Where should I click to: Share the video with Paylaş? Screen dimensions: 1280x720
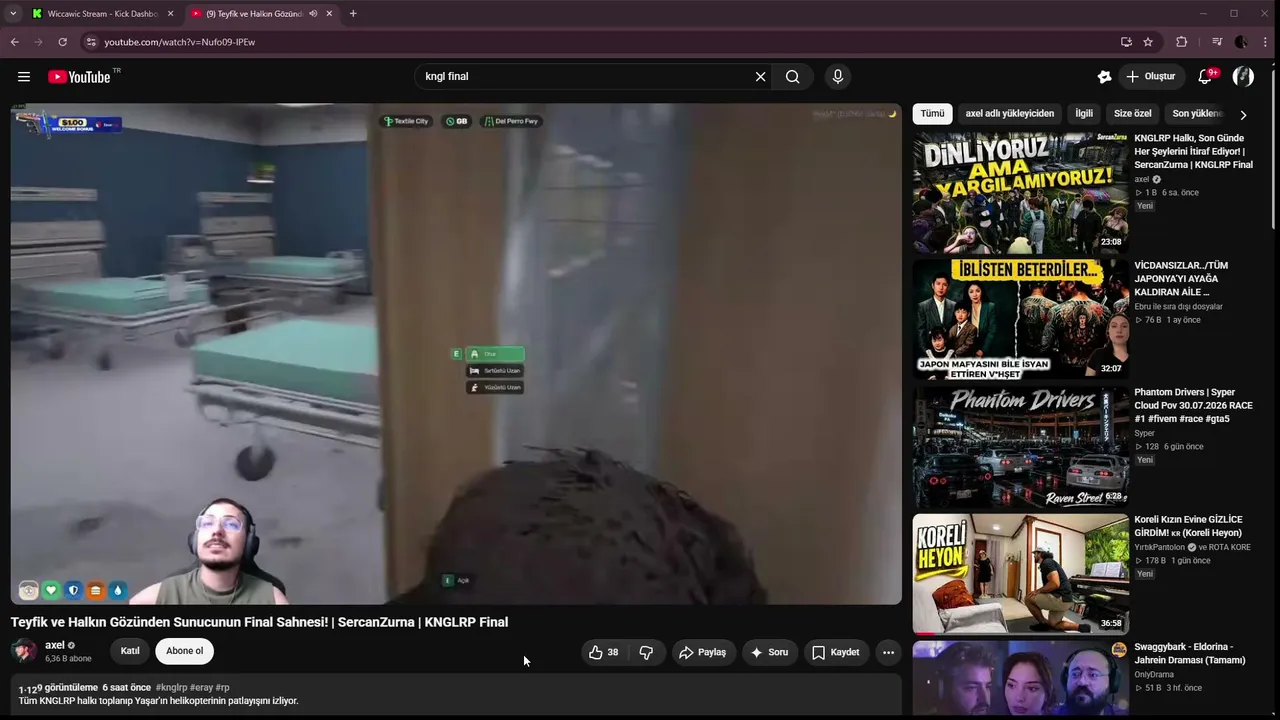click(702, 652)
